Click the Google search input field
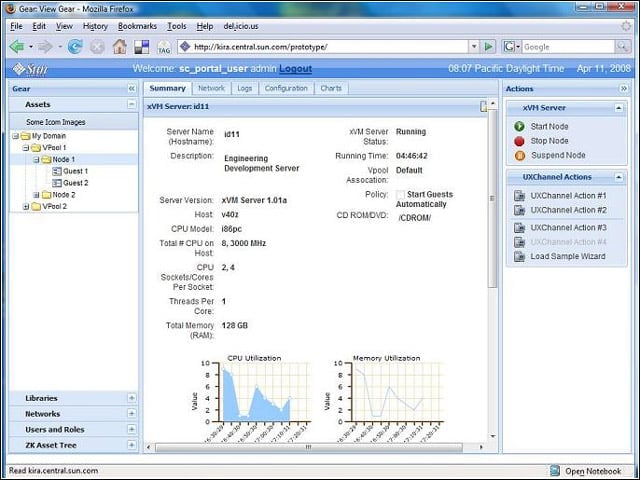This screenshot has width=640, height=480. click(568, 47)
